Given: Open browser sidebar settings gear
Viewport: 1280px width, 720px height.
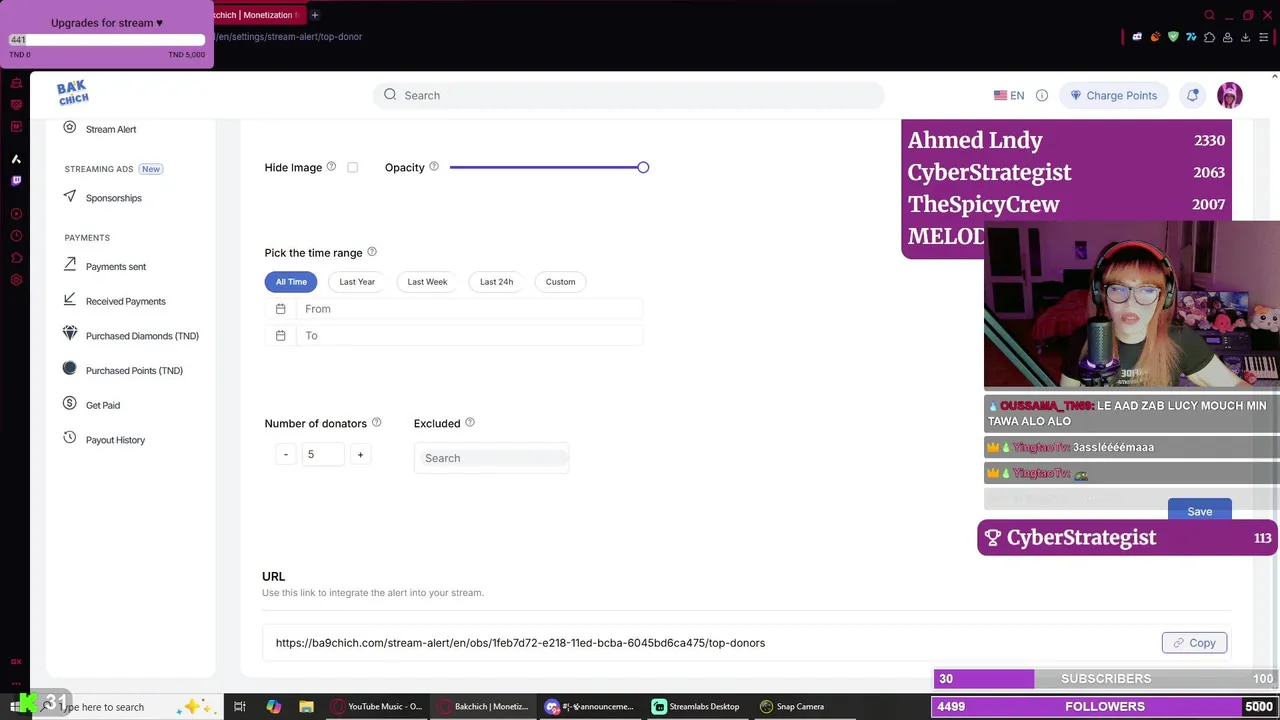Looking at the screenshot, I should [x=16, y=280].
